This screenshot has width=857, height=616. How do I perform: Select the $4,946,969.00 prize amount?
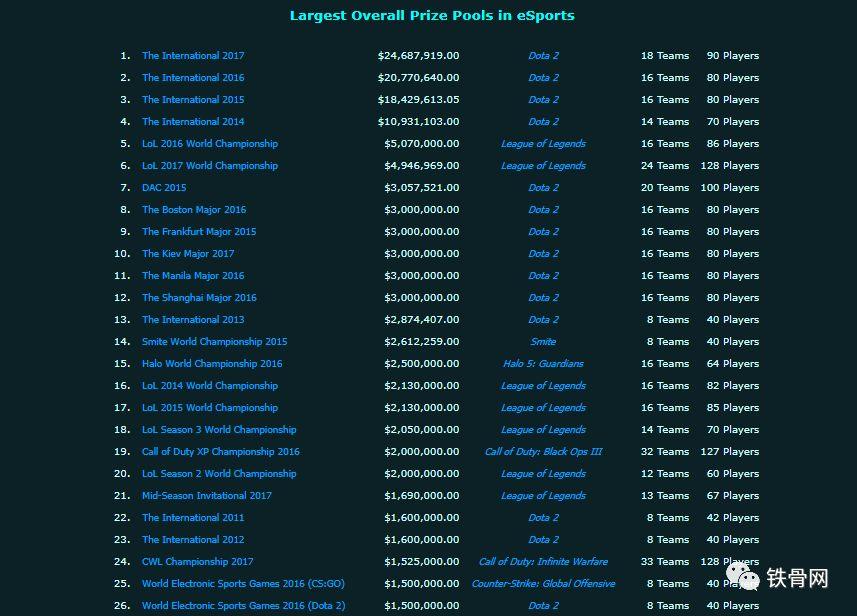pos(421,166)
